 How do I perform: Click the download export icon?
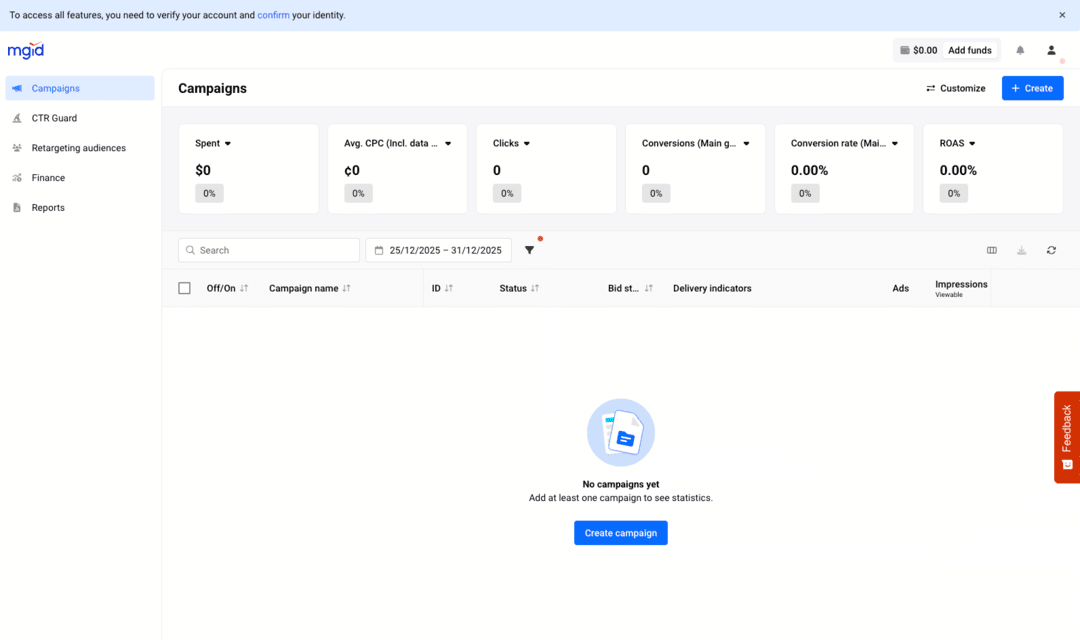point(1021,250)
